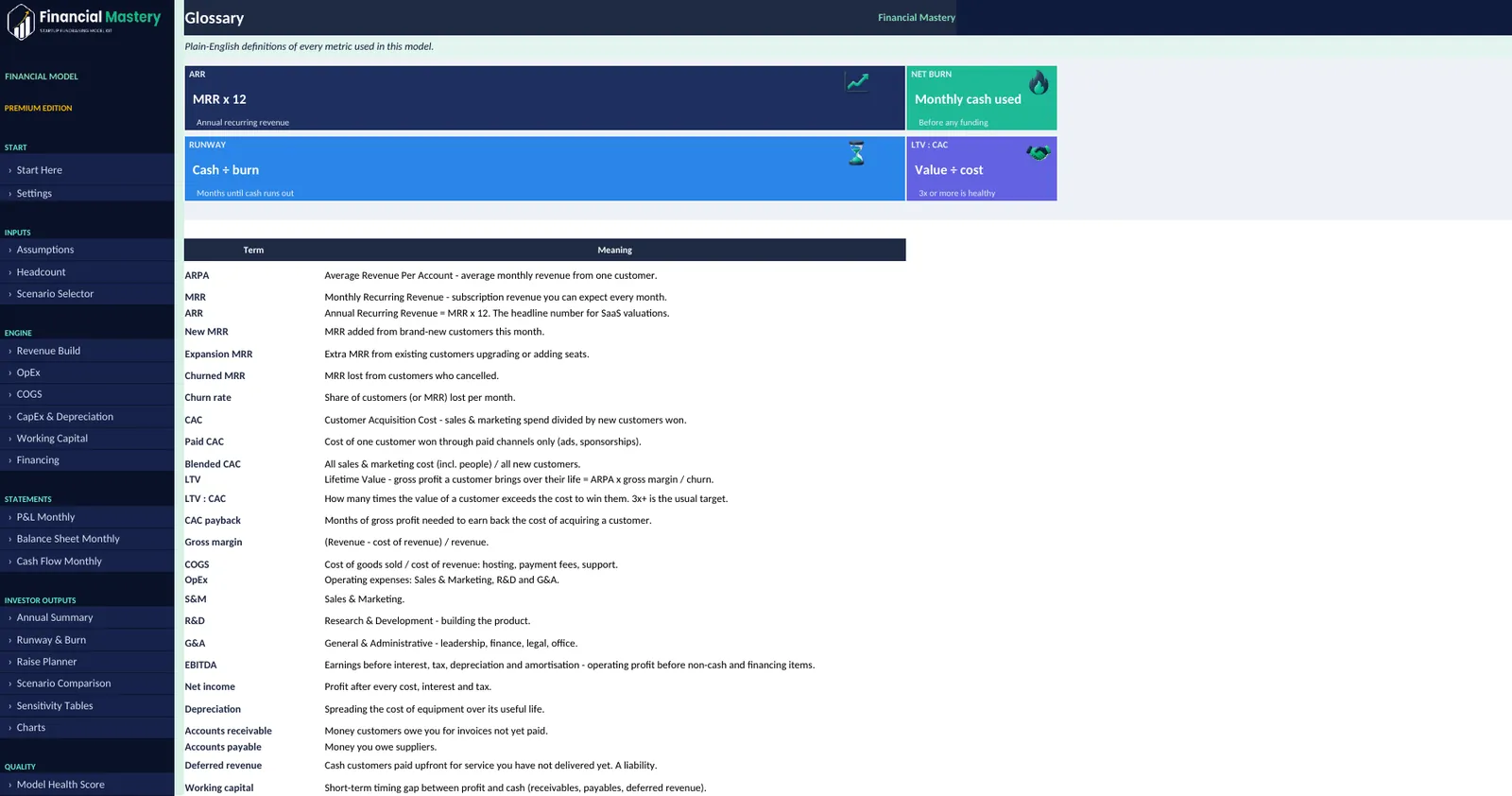Go to Settings in the sidebar

87,193
